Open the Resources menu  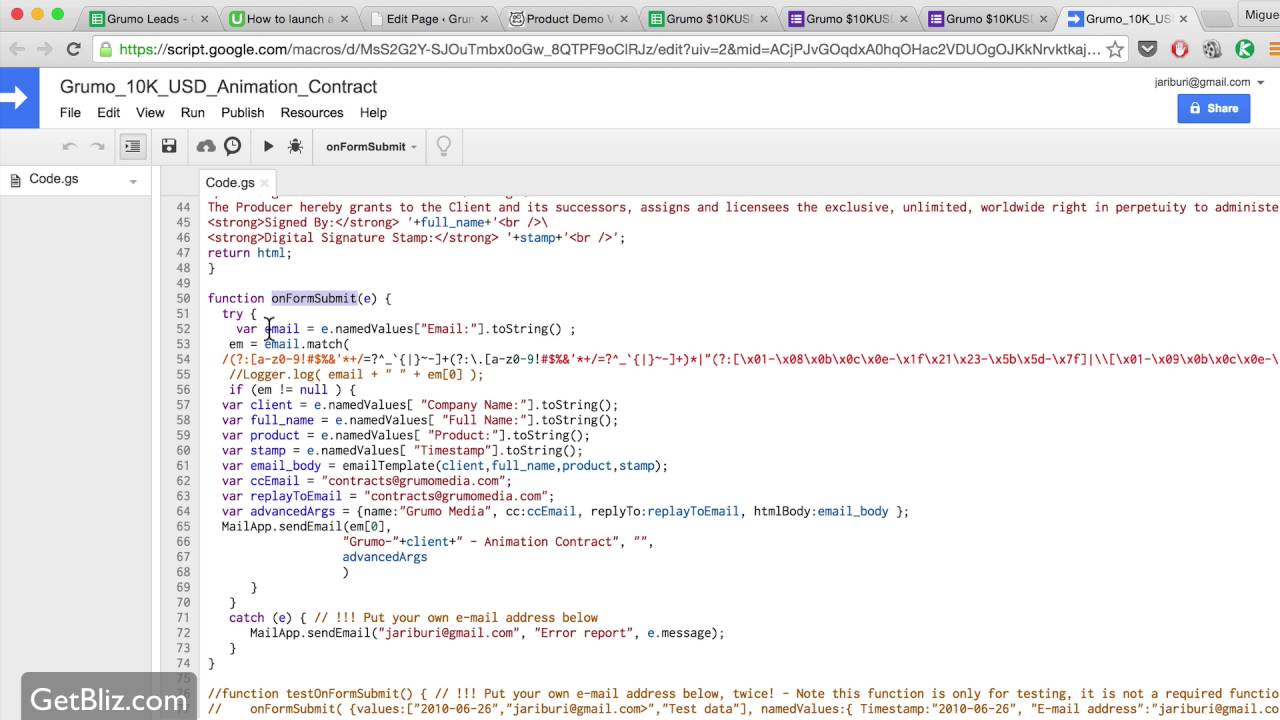(312, 113)
